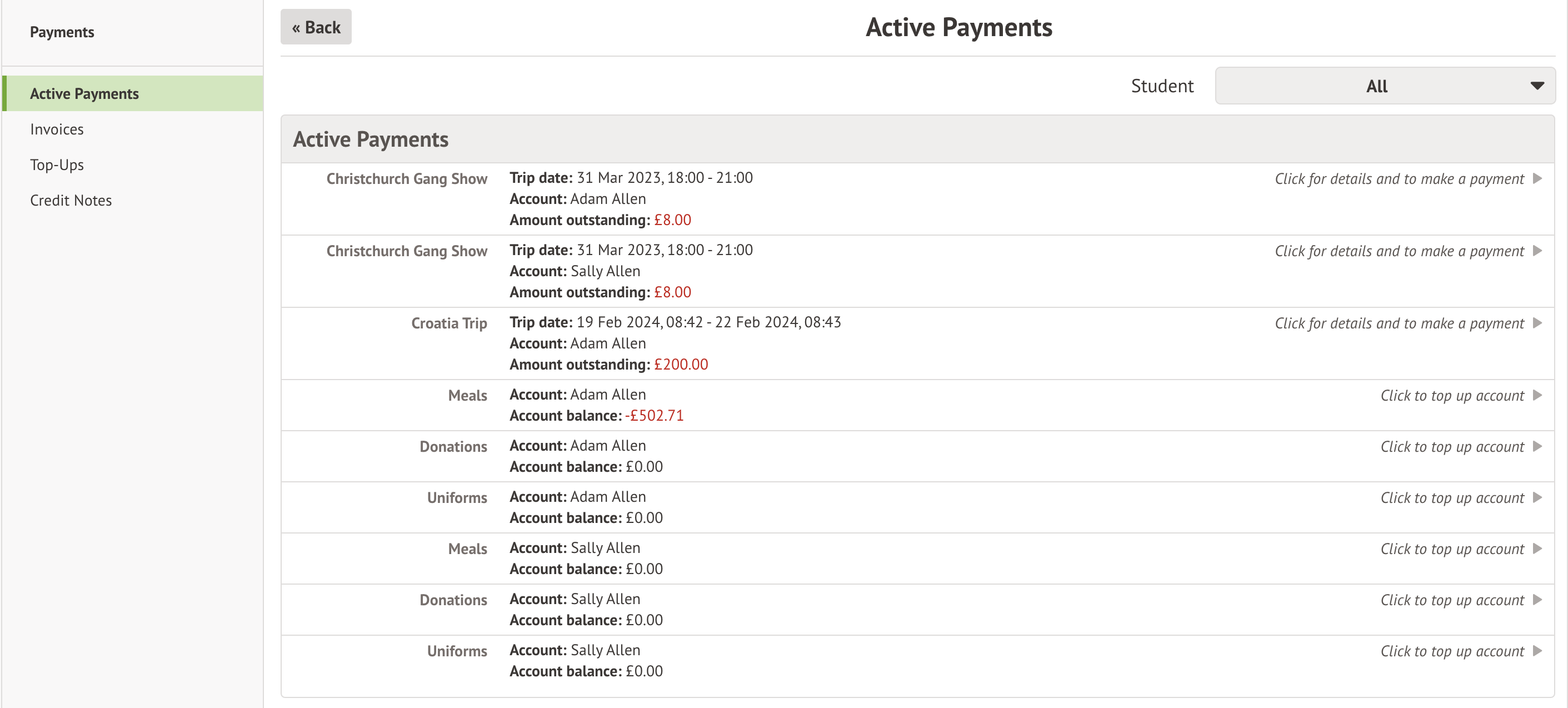Click arrow icon on Croatia Trip row
Viewport: 1568px width, 708px height.
point(1537,323)
